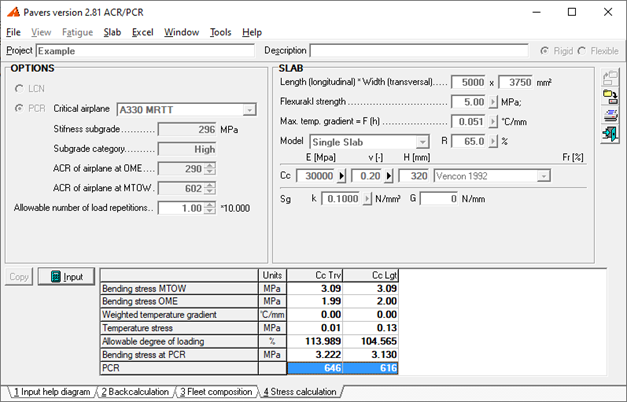Expand the Model Single Slab dropdown
627x402 pixels.
click(x=422, y=142)
